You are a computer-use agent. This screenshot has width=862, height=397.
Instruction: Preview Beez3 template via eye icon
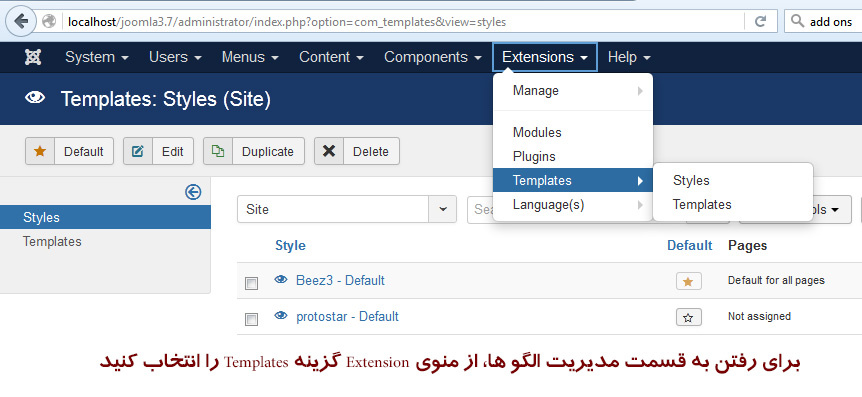[281, 280]
